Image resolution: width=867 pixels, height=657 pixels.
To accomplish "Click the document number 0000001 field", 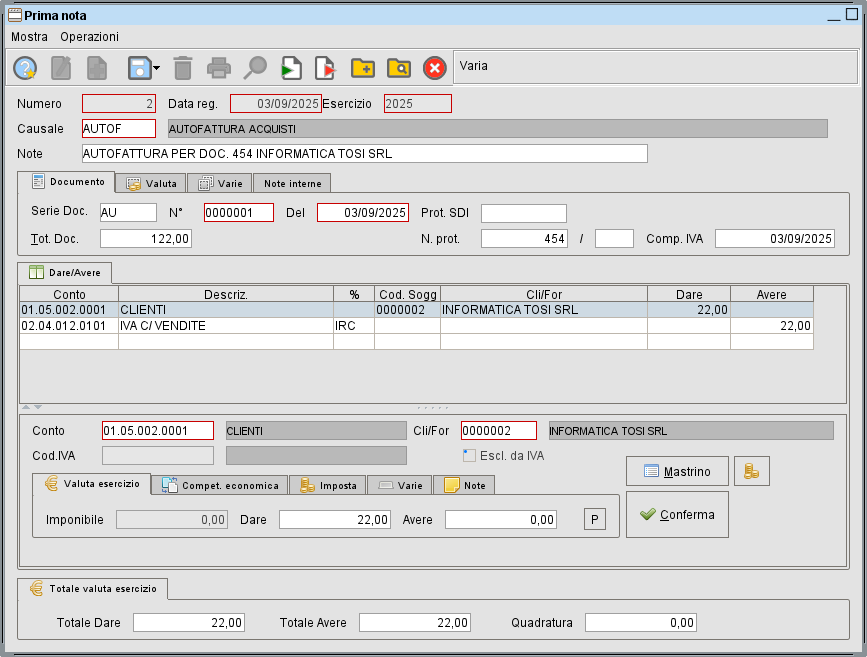I will [x=239, y=212].
